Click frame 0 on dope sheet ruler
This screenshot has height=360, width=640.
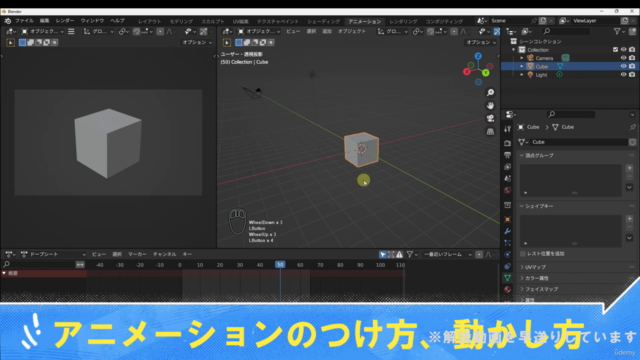point(180,265)
